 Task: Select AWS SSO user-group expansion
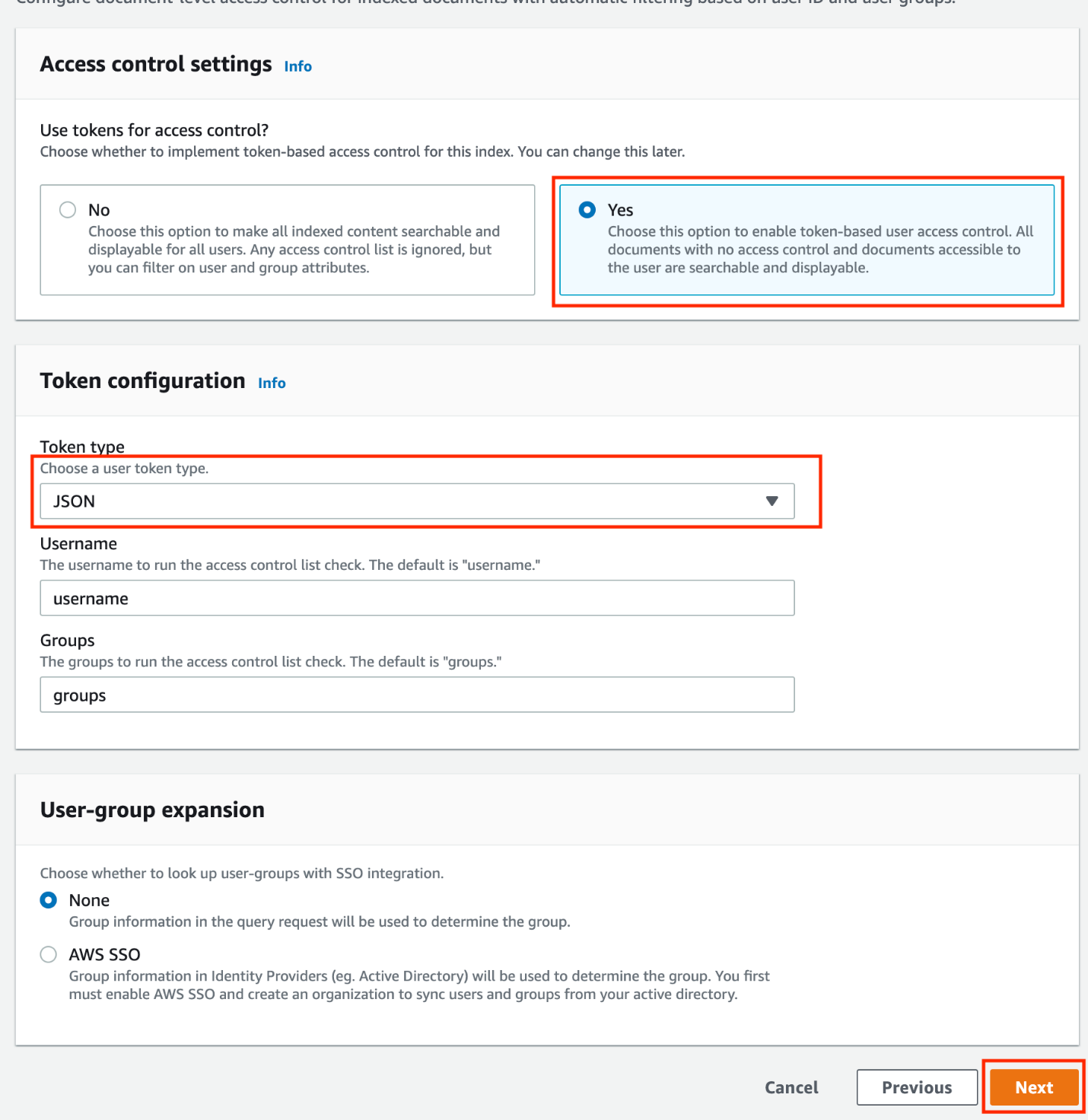tap(49, 954)
